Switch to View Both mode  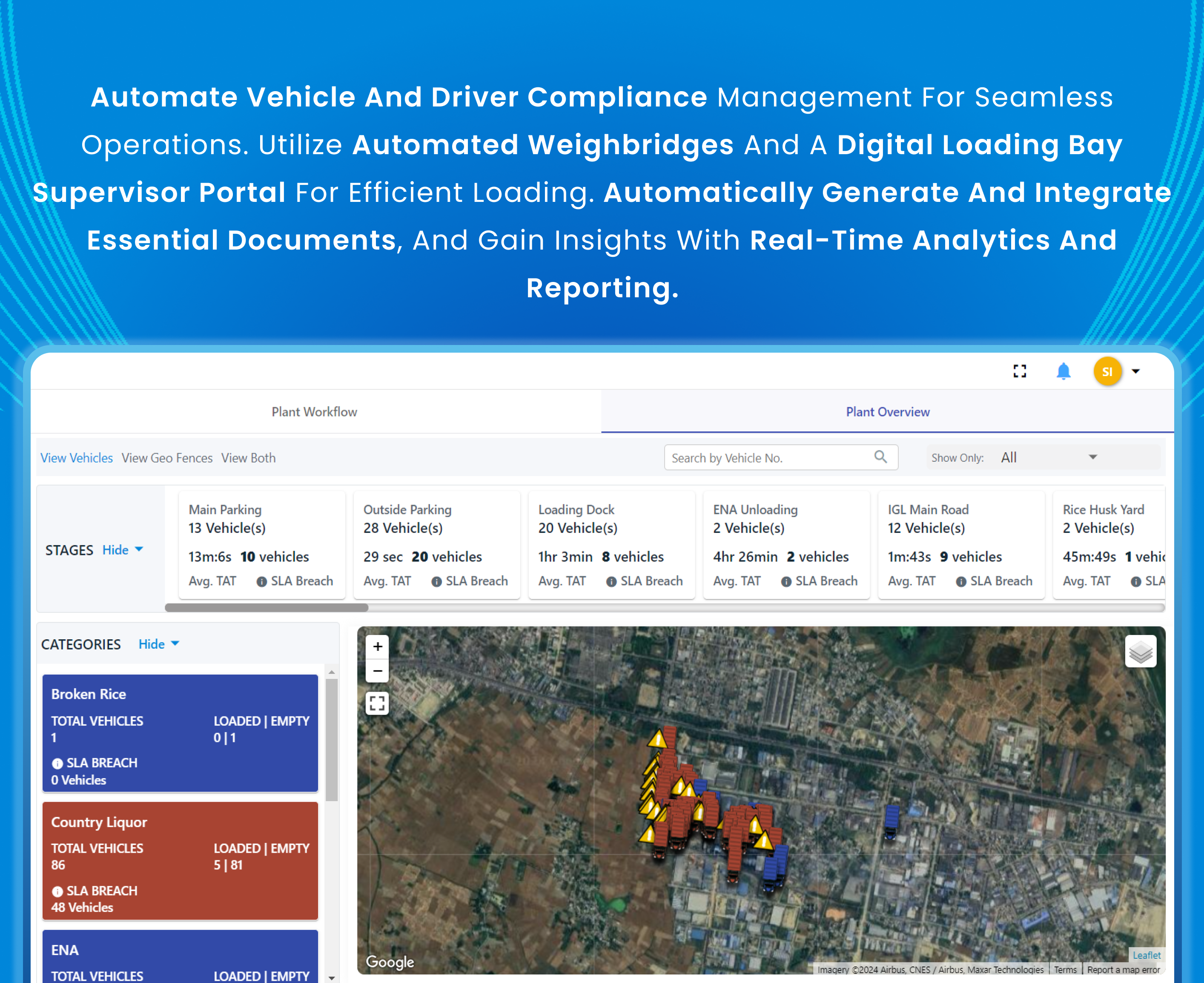249,458
